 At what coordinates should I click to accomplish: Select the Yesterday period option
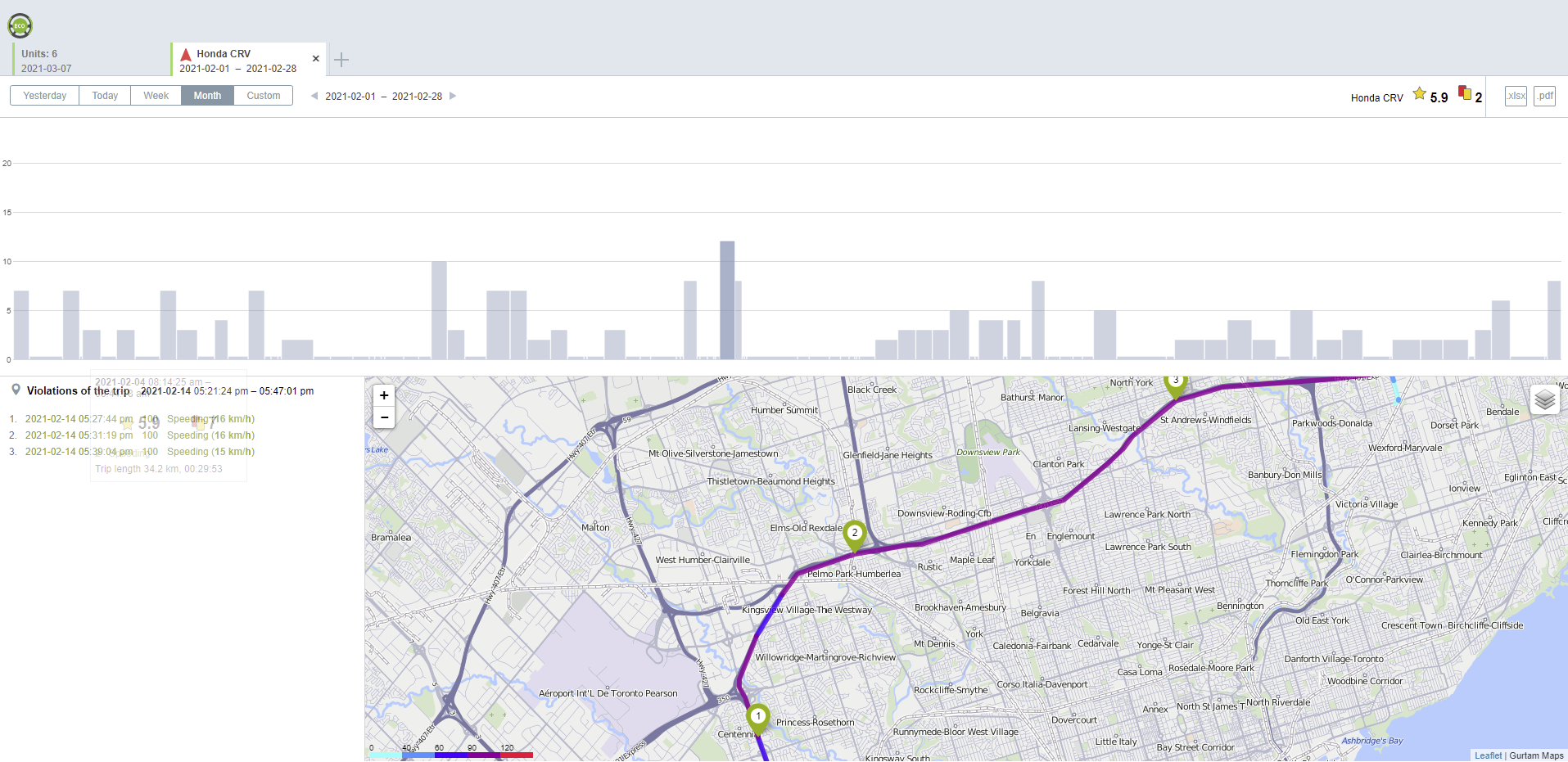(45, 96)
